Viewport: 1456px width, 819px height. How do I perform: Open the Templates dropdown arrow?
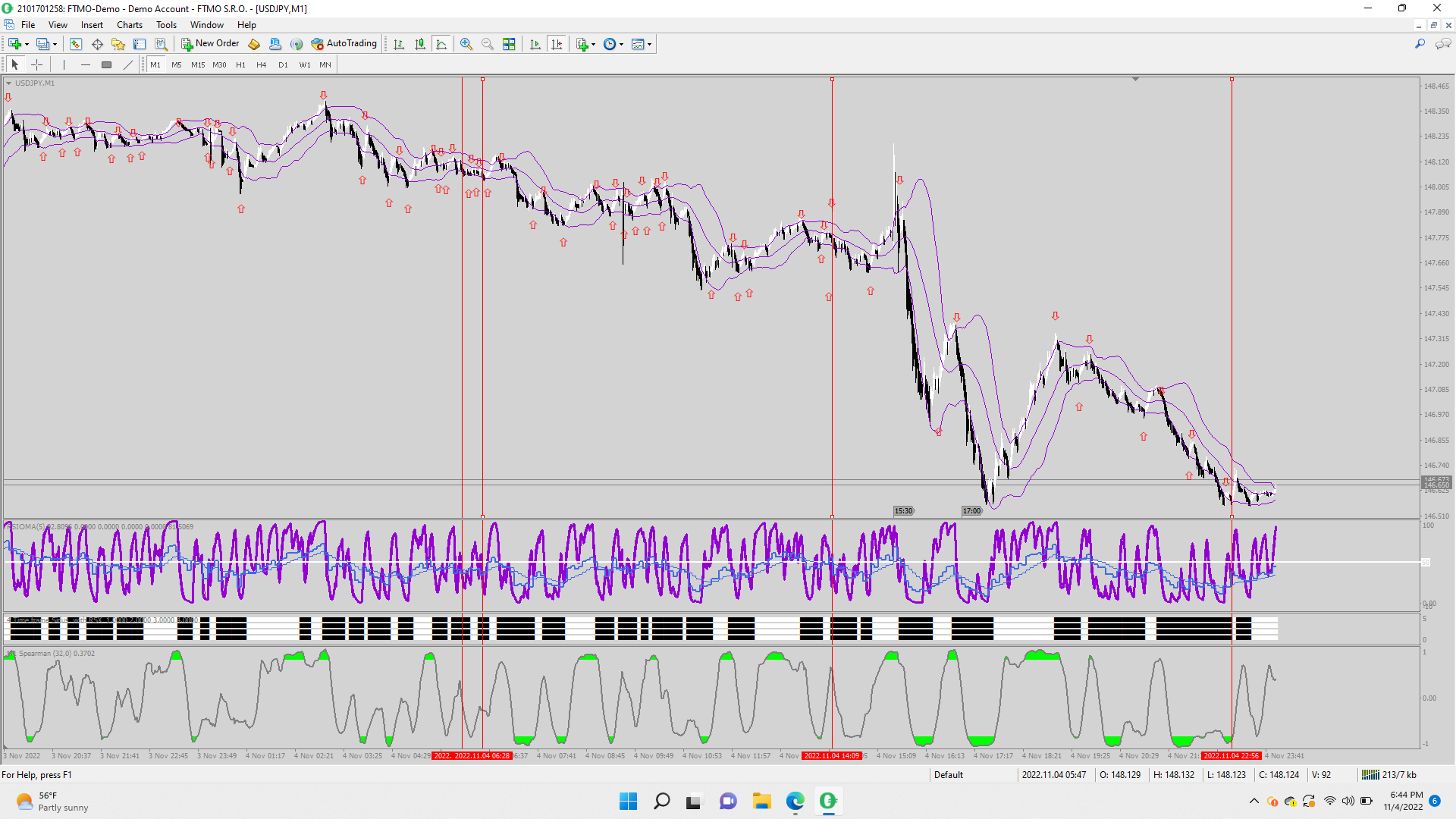[x=649, y=44]
